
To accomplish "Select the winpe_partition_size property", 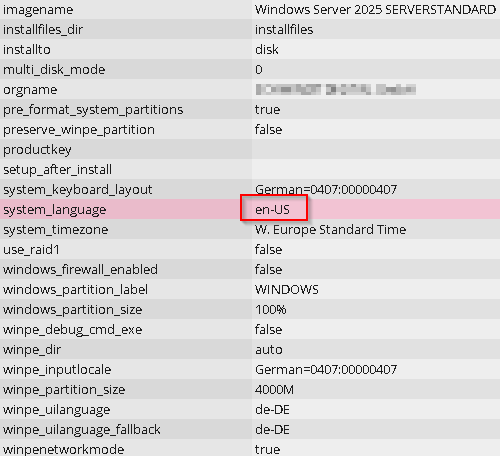I will coord(64,390).
